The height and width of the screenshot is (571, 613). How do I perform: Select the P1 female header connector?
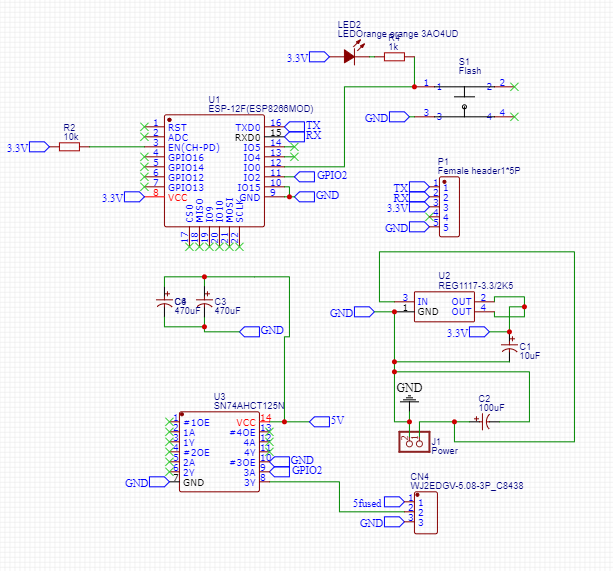[x=448, y=207]
